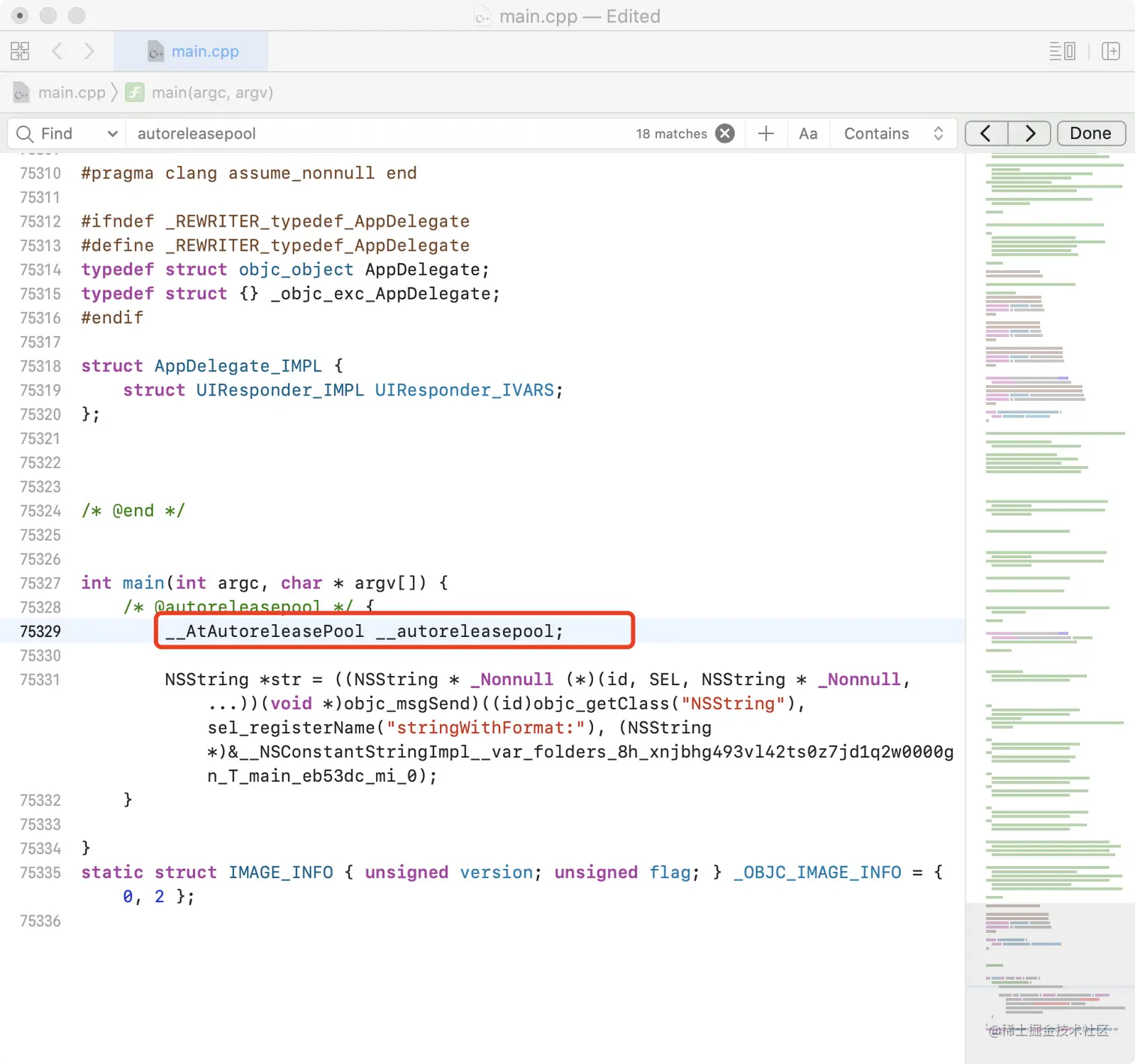Open main(argc, argv) in the jump bar

(x=212, y=92)
